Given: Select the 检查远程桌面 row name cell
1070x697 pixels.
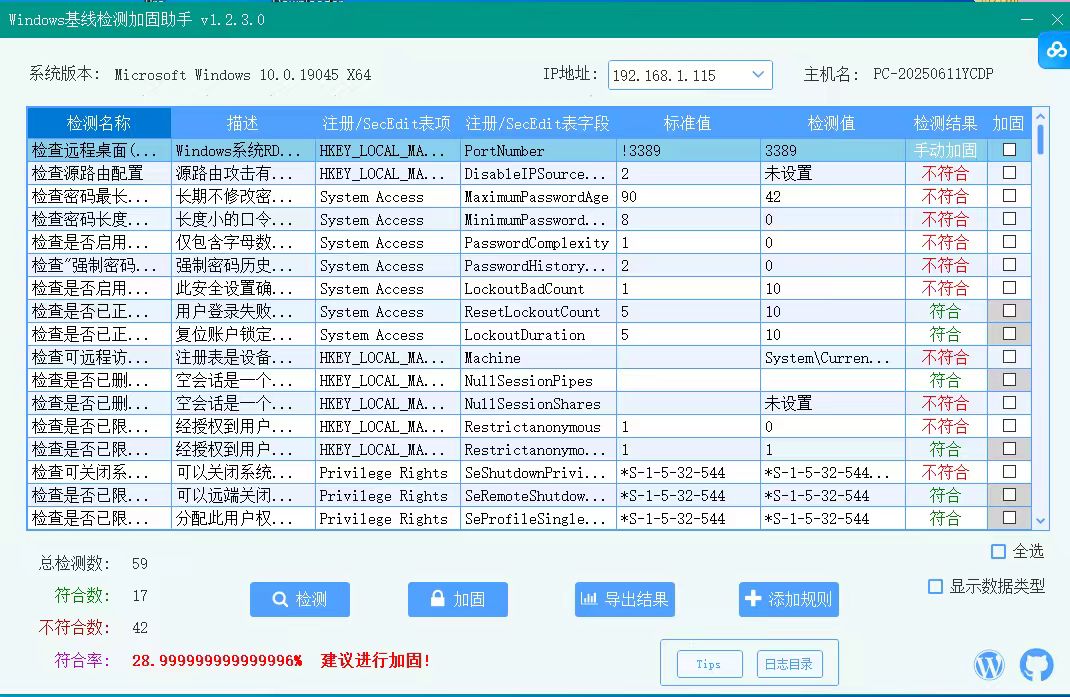Looking at the screenshot, I should click(x=99, y=150).
